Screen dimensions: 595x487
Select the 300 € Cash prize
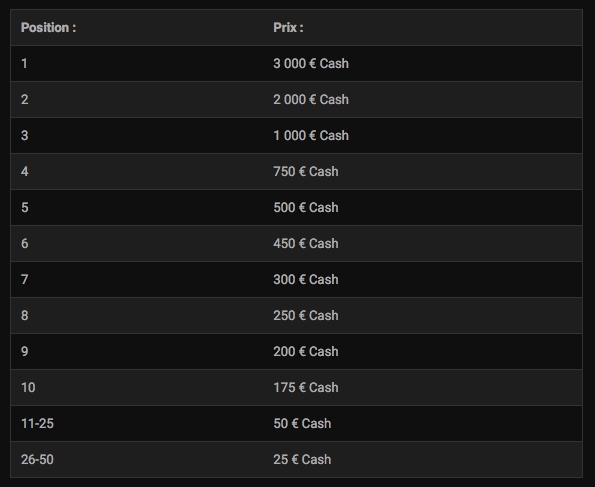[x=306, y=279]
